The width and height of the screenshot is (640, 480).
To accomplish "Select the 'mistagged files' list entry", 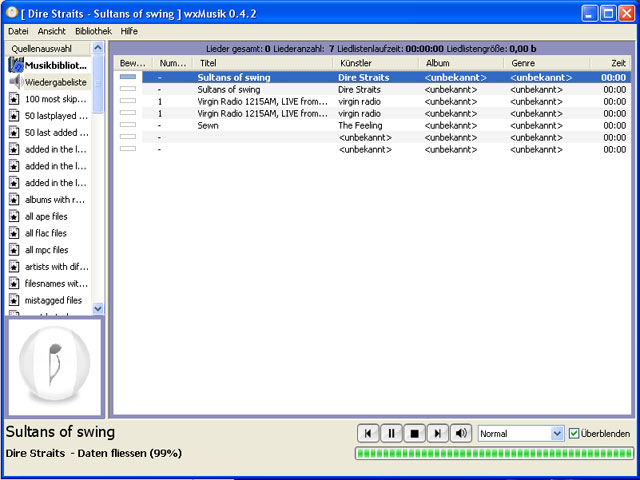I will [x=53, y=300].
